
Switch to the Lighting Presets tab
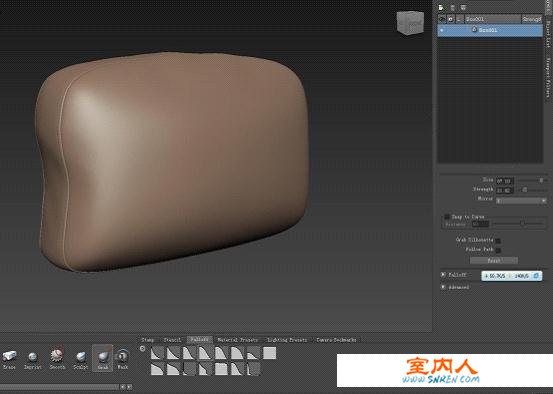pyautogui.click(x=287, y=340)
